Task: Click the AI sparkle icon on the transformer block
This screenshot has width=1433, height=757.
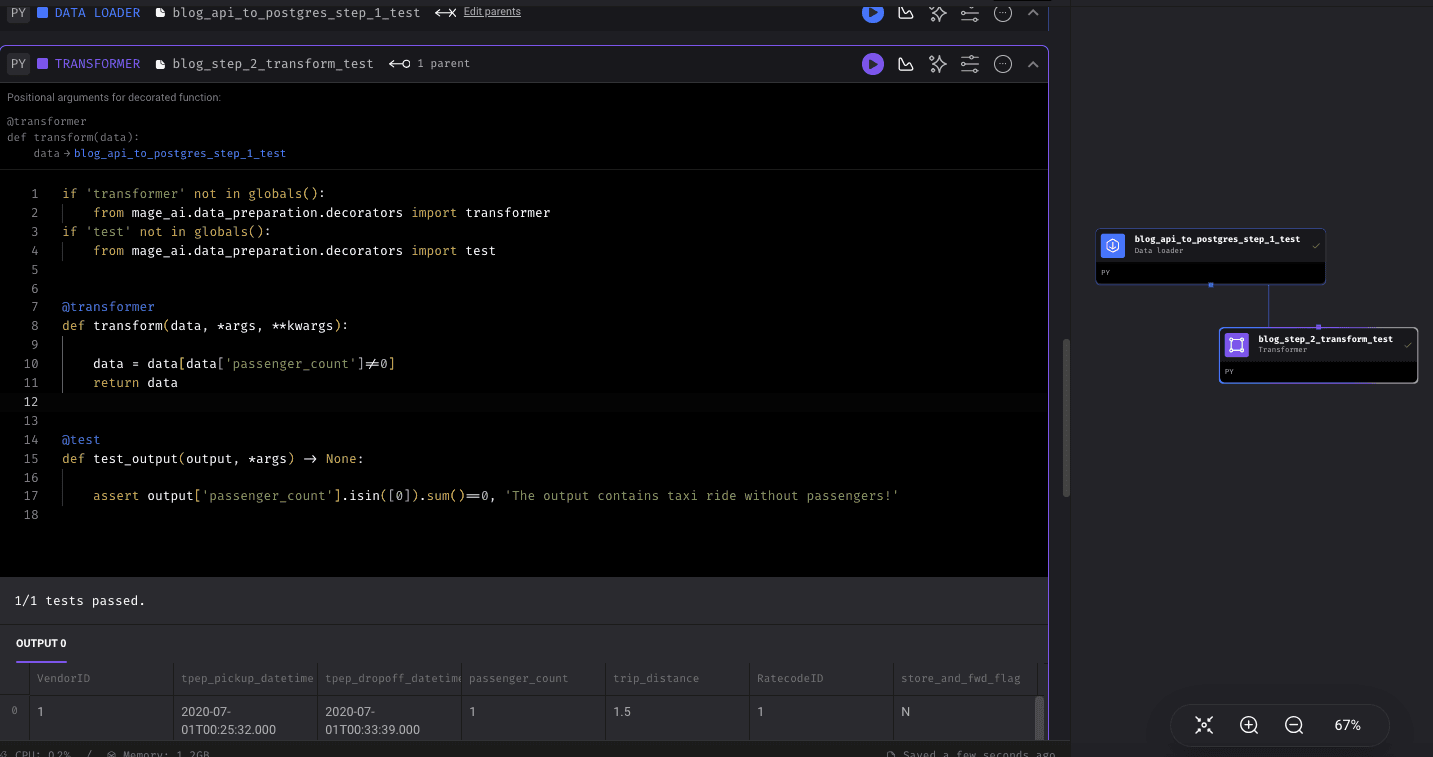Action: (937, 64)
